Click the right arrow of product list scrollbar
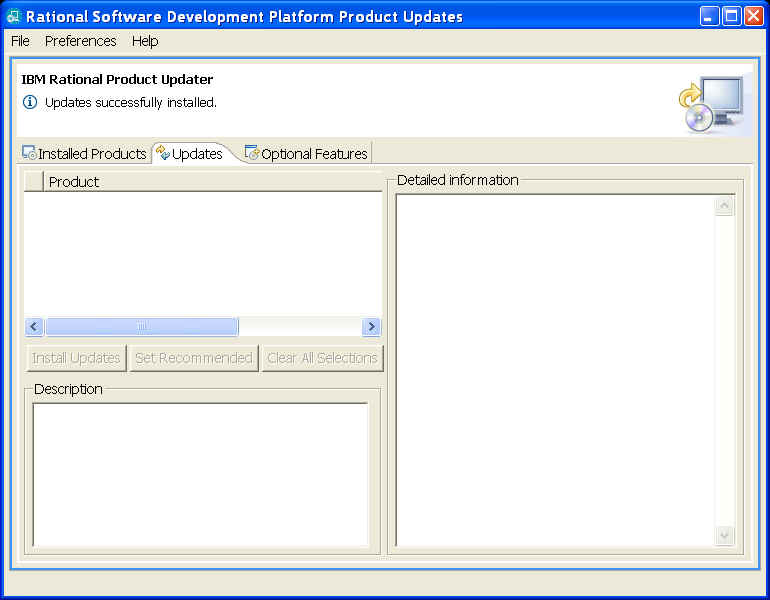The height and width of the screenshot is (600, 770). (x=371, y=327)
